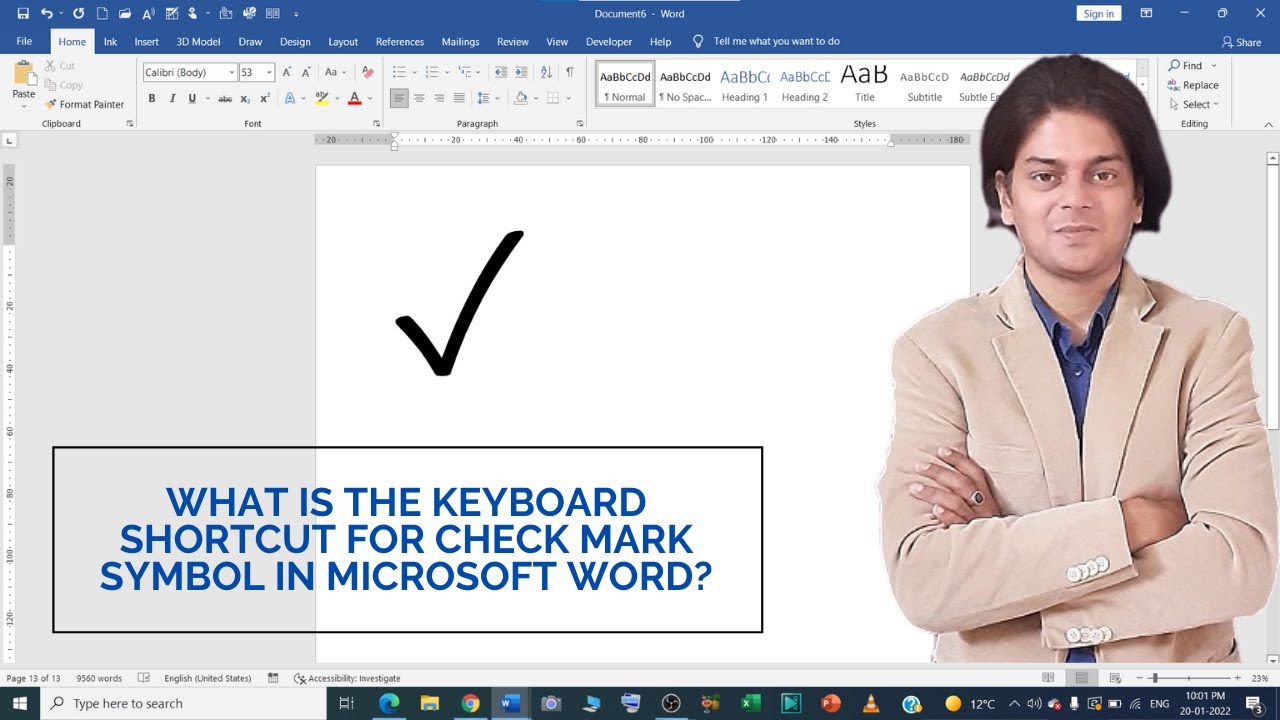Click the Windows Start button
The height and width of the screenshot is (720, 1280).
20,703
